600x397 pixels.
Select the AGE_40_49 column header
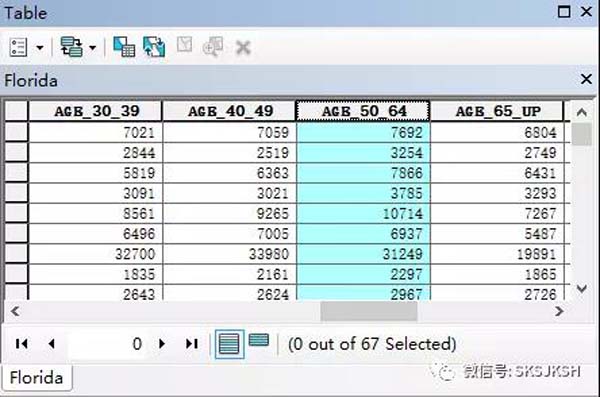(x=230, y=111)
